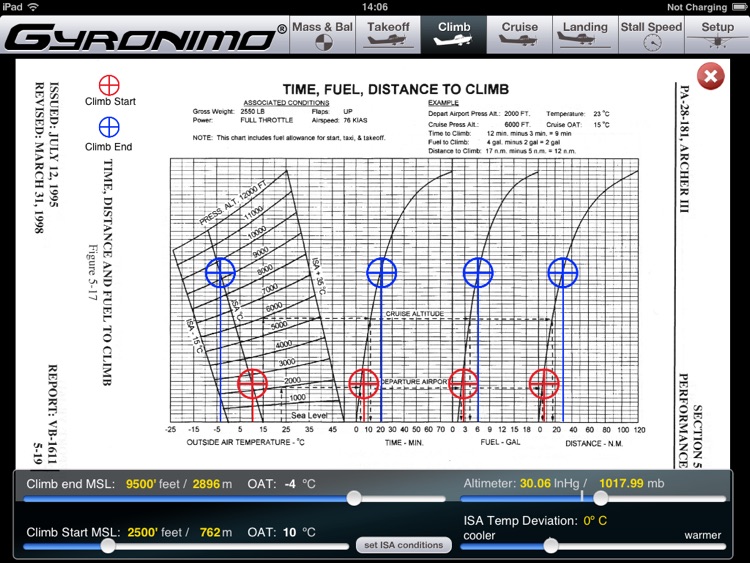This screenshot has height=563, width=750.
Task: Open the Mass & Bal tab
Action: 322,35
